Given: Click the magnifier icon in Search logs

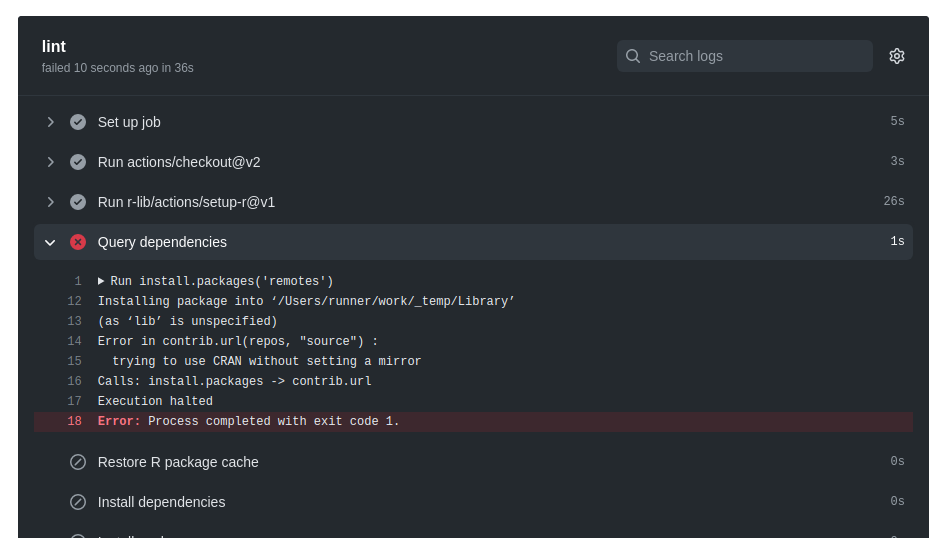Looking at the screenshot, I should point(633,56).
